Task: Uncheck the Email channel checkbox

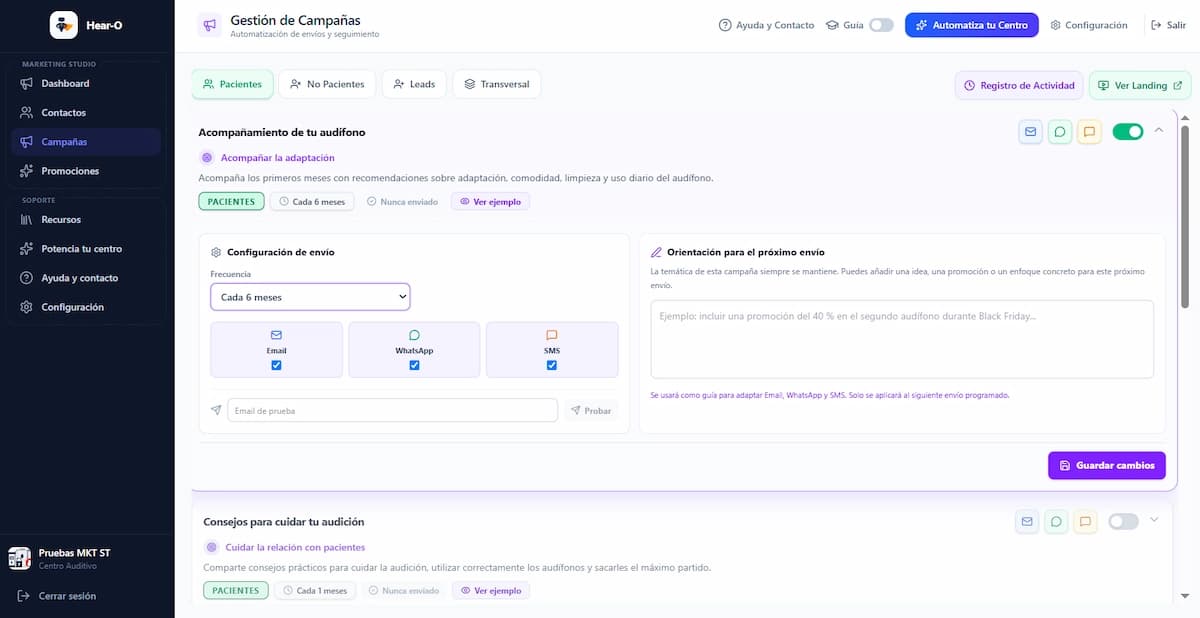Action: click(x=277, y=365)
